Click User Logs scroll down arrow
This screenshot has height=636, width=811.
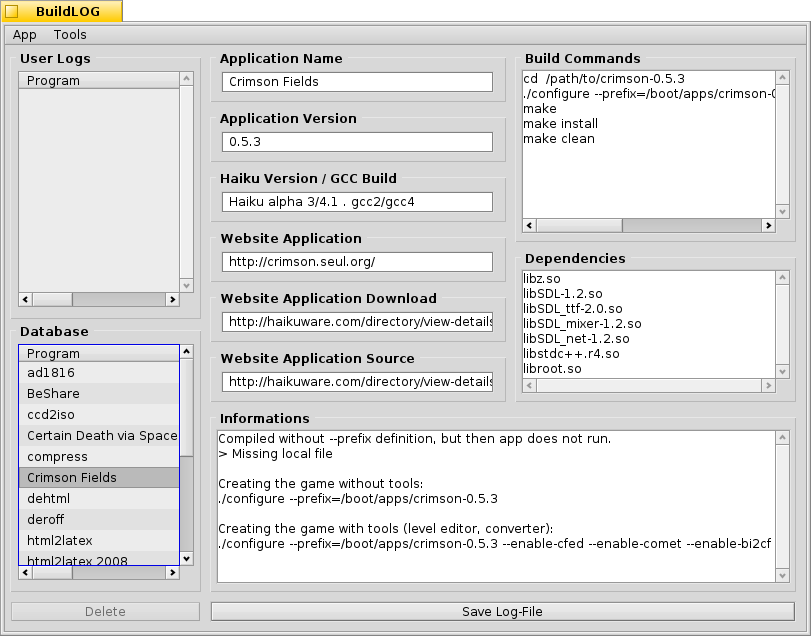tap(187, 285)
